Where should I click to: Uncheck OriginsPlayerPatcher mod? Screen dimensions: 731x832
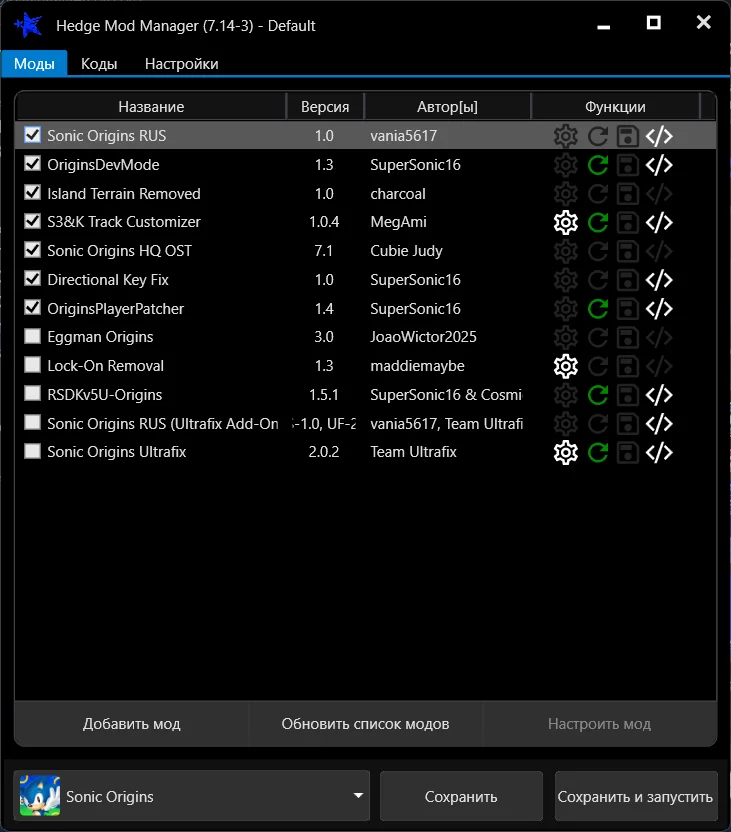tap(32, 307)
